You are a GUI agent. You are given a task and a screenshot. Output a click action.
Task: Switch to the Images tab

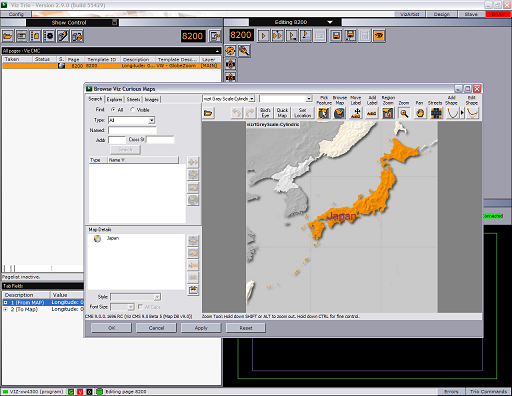coord(151,99)
